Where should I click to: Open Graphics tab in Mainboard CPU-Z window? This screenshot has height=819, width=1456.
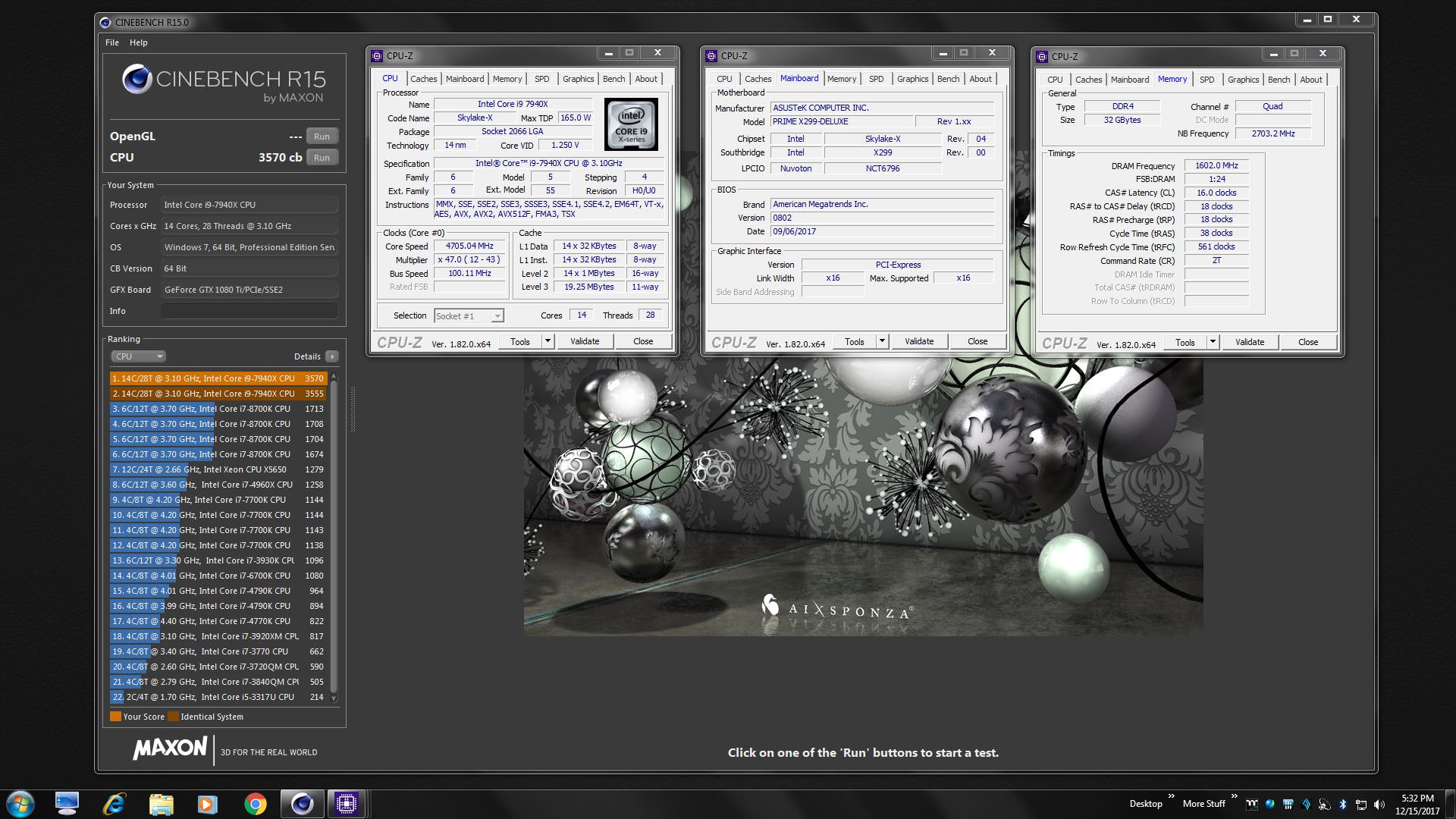coord(912,79)
